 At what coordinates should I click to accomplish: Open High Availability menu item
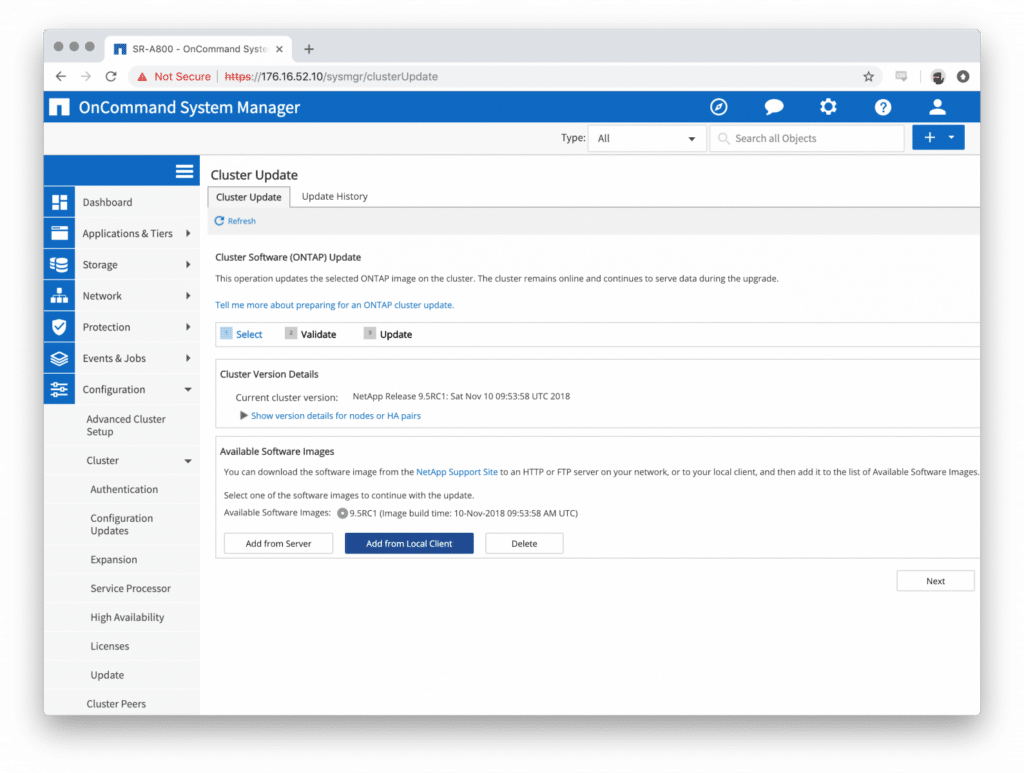coord(127,617)
